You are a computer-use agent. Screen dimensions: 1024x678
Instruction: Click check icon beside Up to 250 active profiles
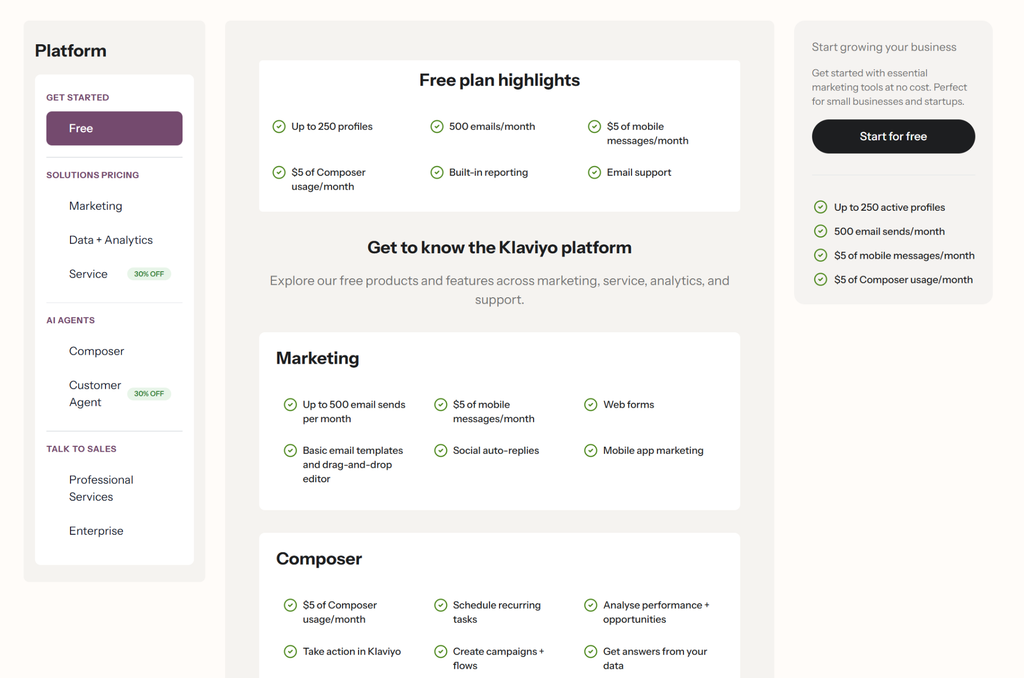pos(821,207)
